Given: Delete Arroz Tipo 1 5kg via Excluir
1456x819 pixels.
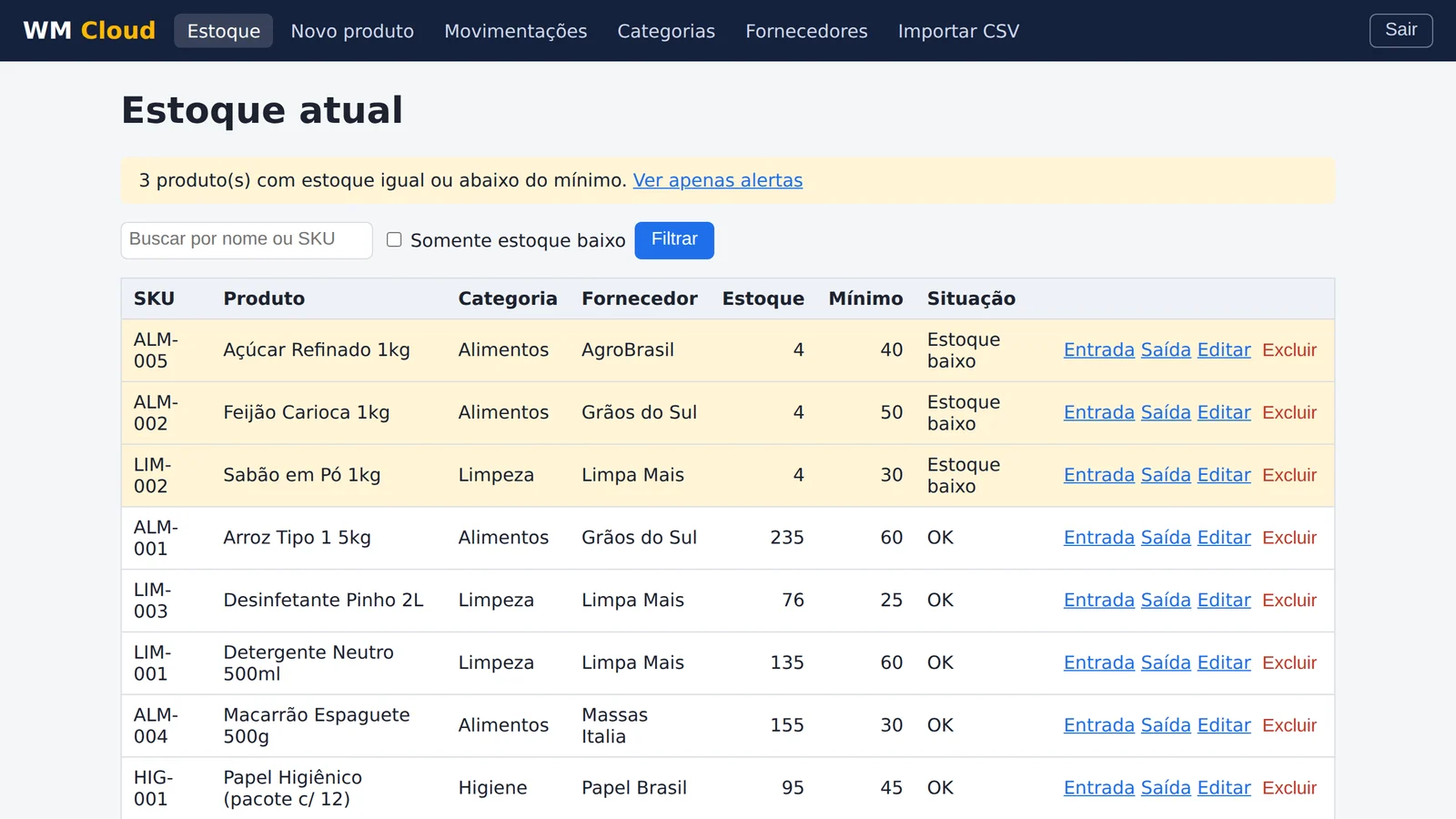Looking at the screenshot, I should click(x=1289, y=538).
